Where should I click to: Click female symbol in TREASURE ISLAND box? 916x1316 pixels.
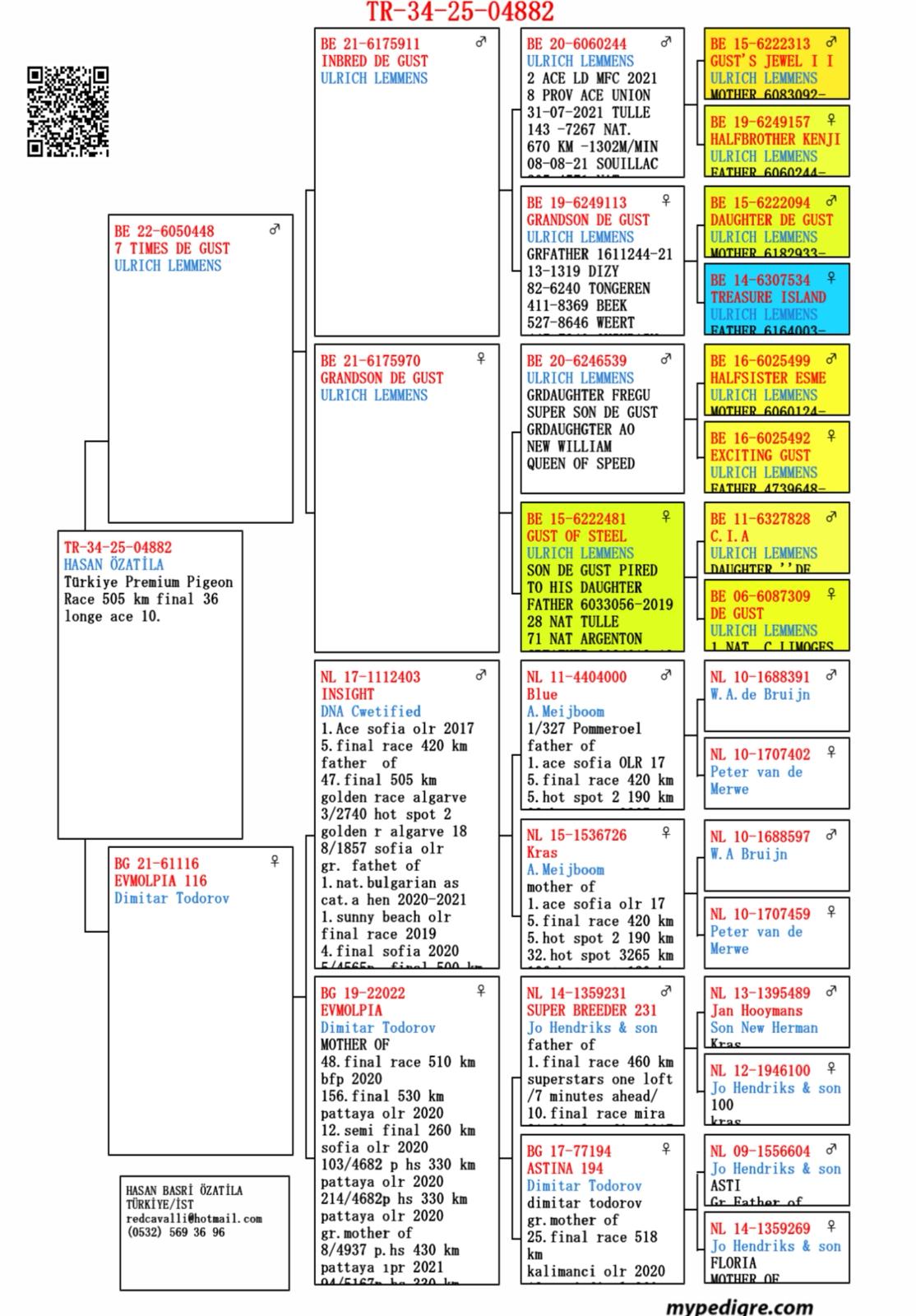coord(831,278)
